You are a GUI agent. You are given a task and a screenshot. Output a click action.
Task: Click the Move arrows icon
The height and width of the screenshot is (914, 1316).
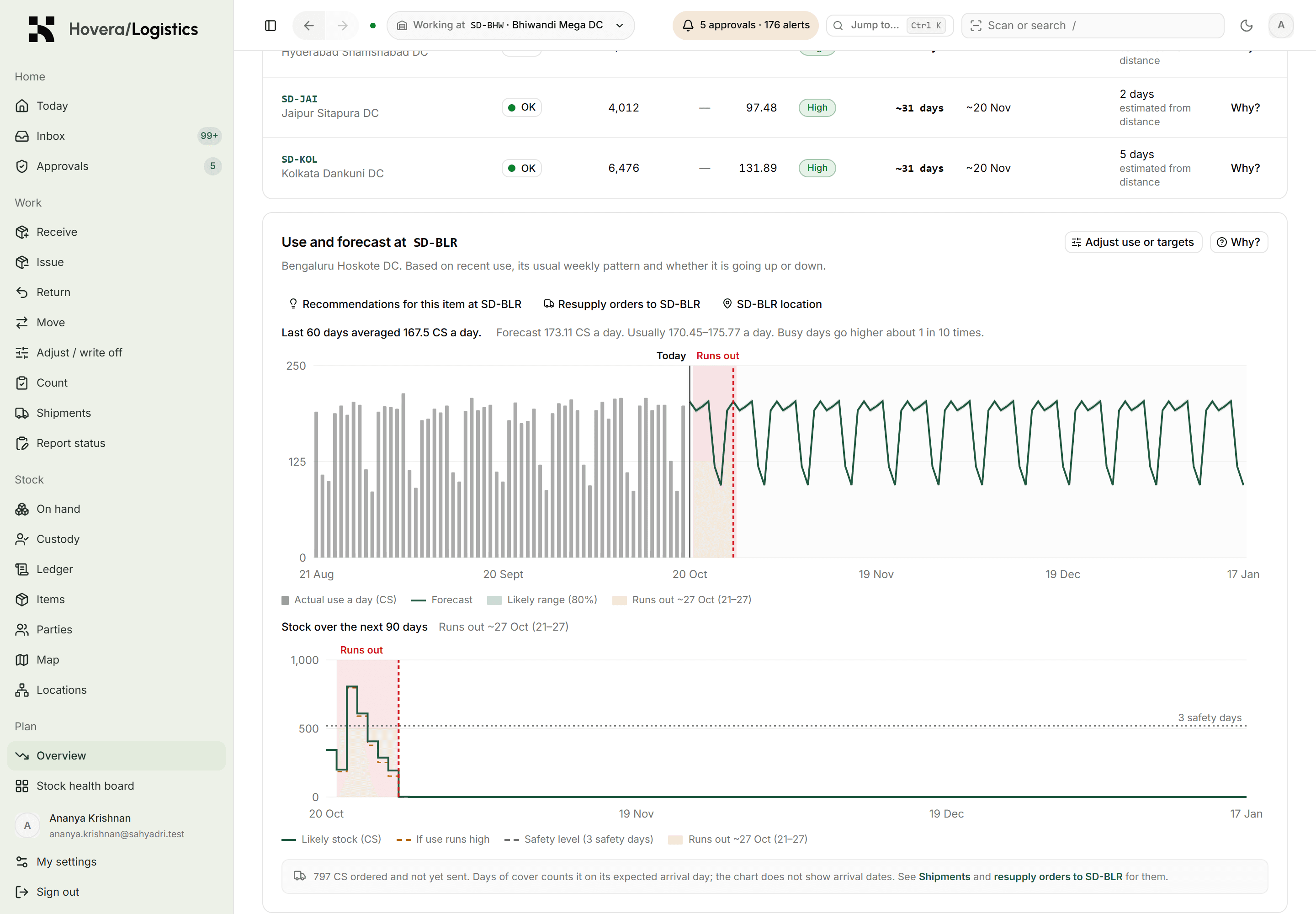pyautogui.click(x=22, y=323)
